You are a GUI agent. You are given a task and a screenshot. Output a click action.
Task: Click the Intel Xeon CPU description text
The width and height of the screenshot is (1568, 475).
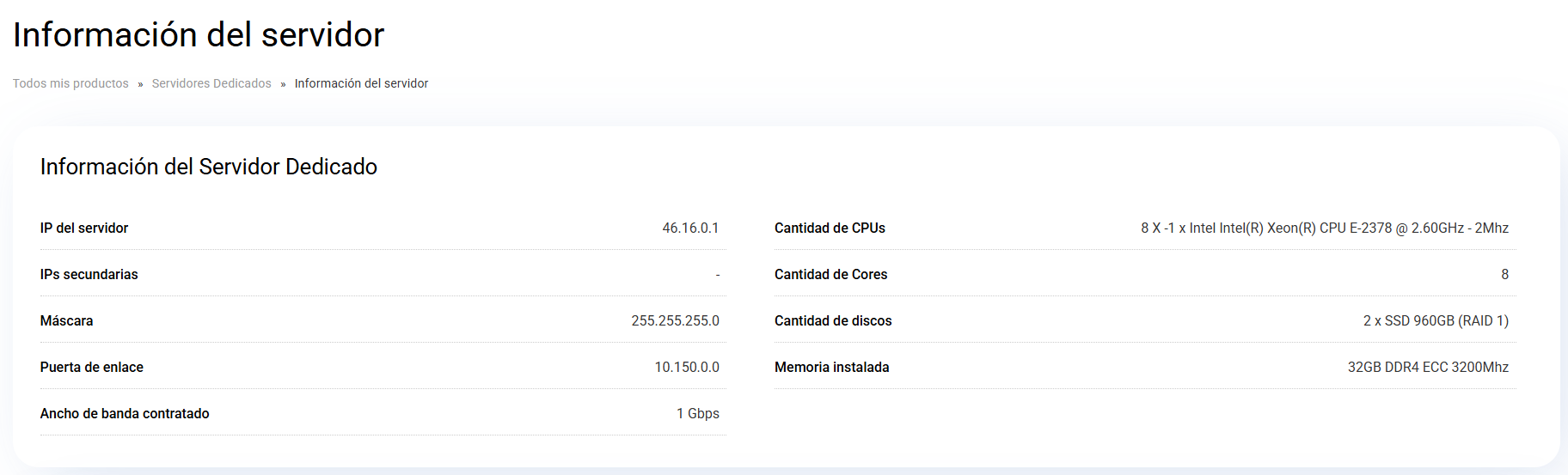coord(1325,228)
